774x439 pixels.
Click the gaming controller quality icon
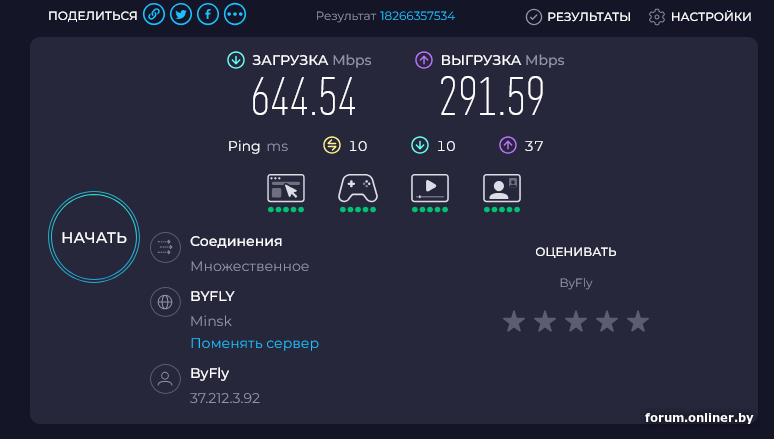coord(357,188)
